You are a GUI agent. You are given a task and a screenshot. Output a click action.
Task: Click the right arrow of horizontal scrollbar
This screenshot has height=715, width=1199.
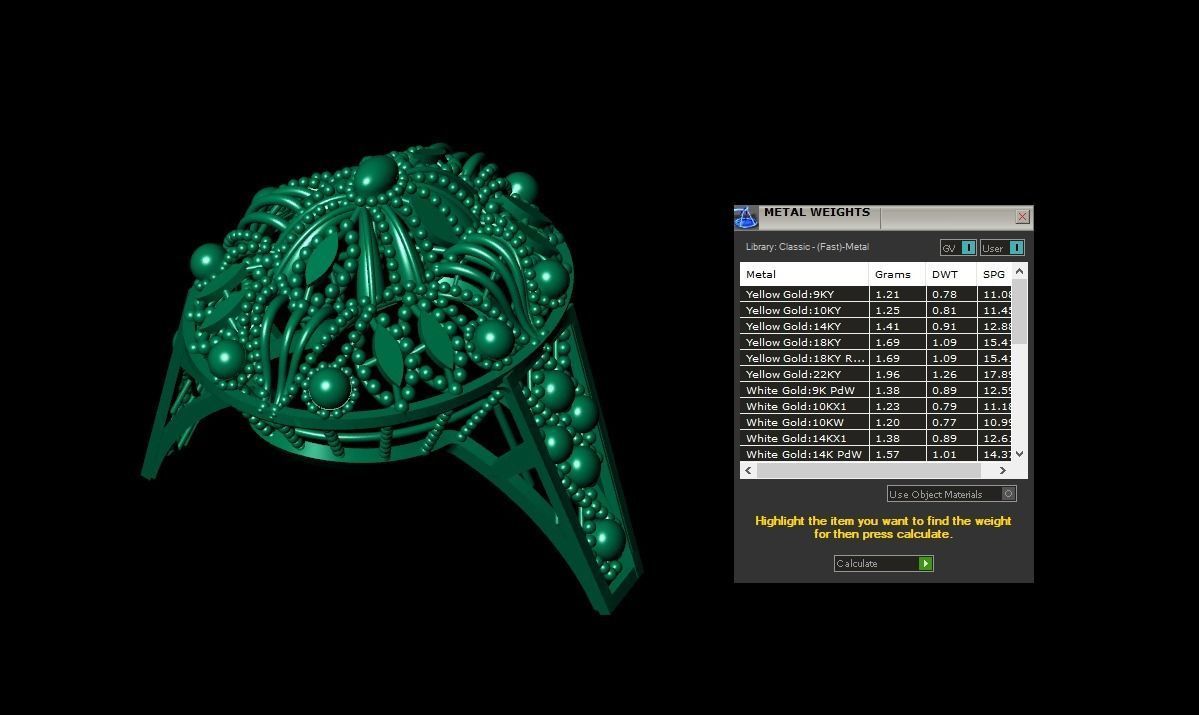(1002, 470)
